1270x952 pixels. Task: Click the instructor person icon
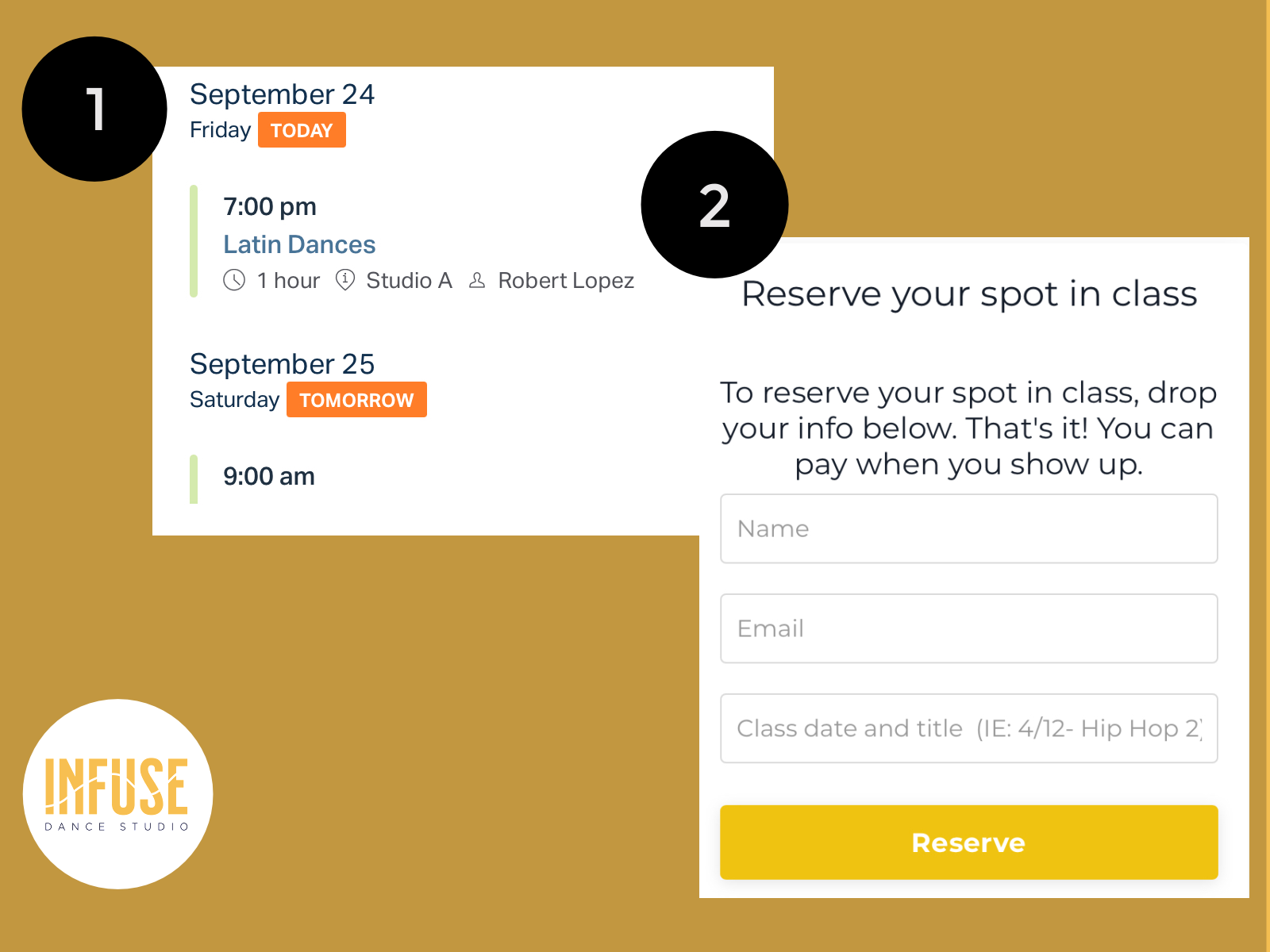pos(477,280)
